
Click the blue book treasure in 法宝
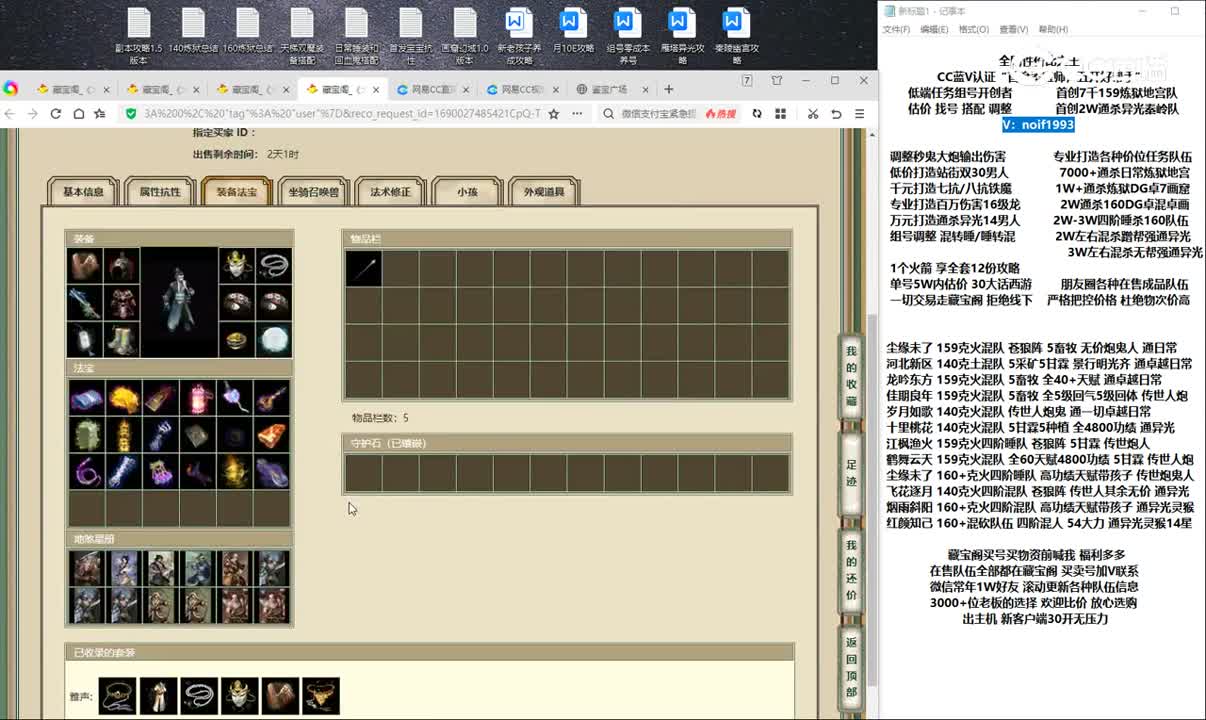click(87, 398)
